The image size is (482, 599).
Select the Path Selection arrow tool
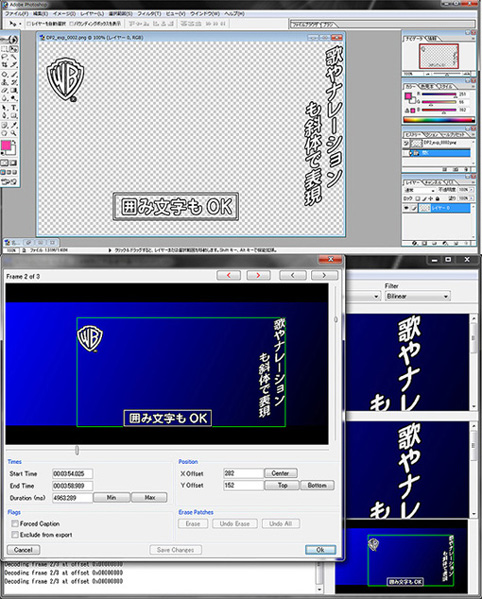tap(4, 107)
